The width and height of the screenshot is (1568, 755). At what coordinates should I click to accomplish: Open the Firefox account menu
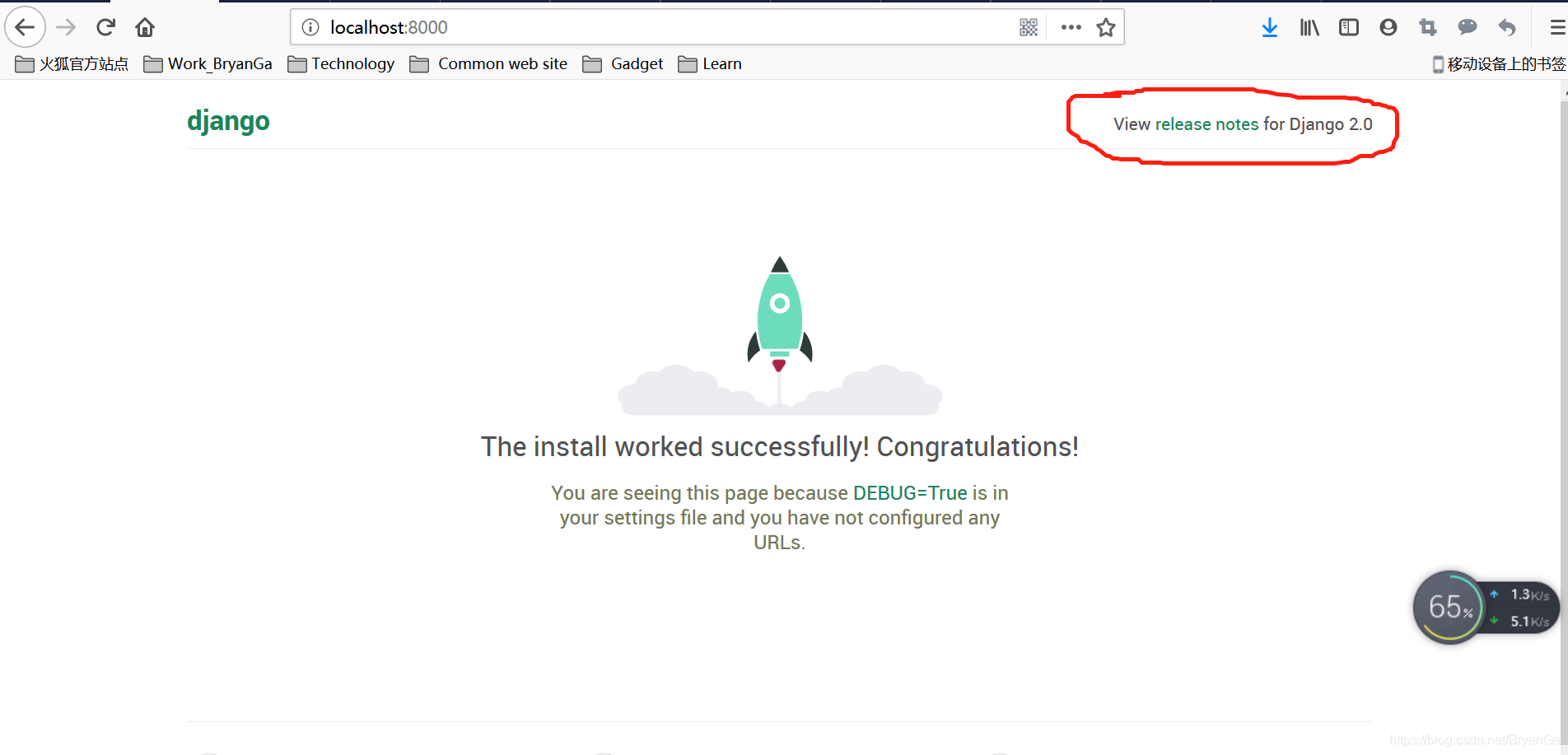[x=1388, y=27]
